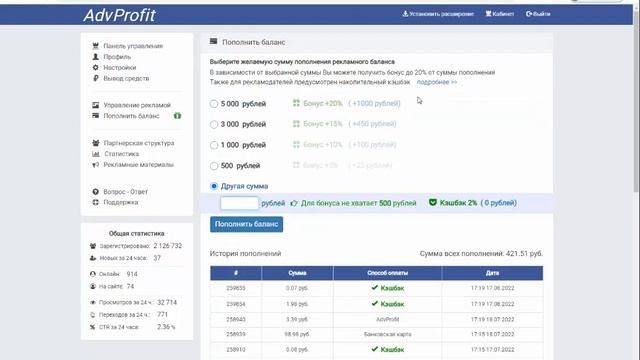
Task: Click the Профиль user icon
Action: click(x=96, y=57)
